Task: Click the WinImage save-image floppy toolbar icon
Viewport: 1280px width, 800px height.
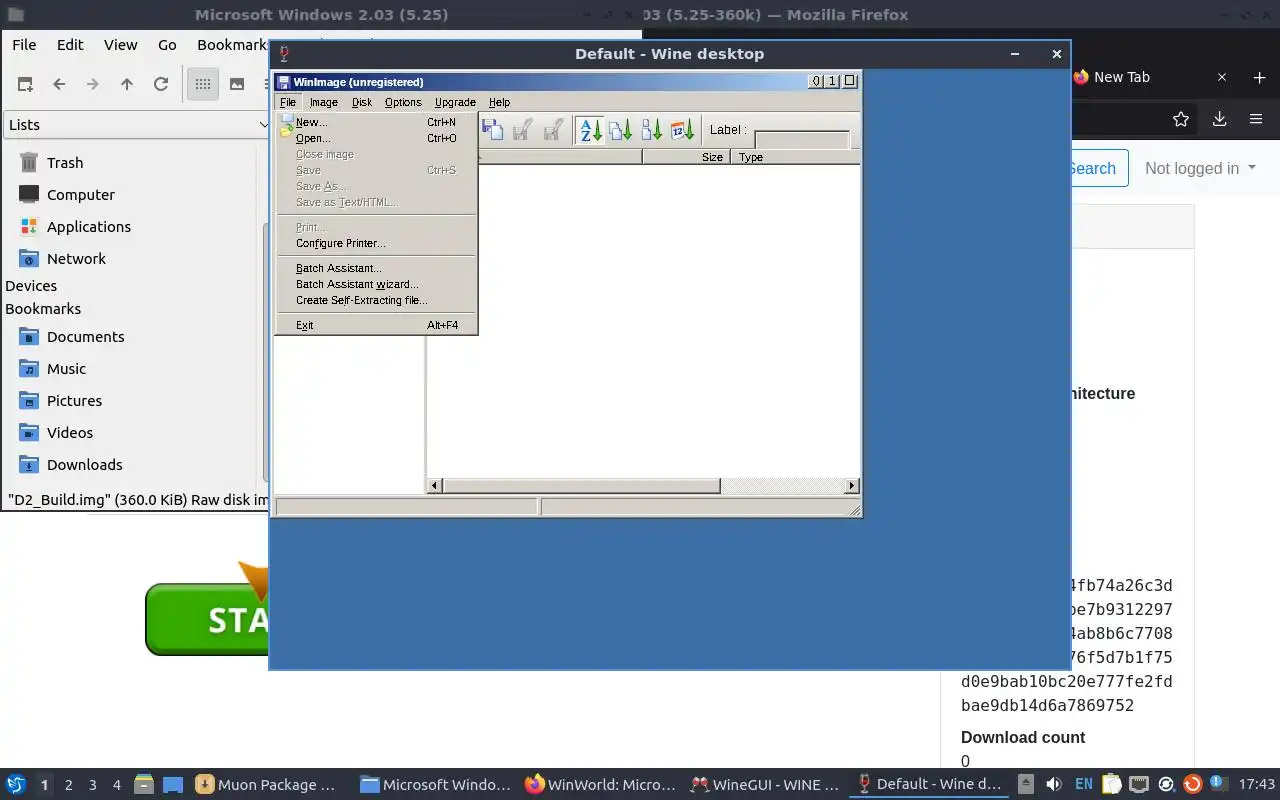Action: [492, 130]
